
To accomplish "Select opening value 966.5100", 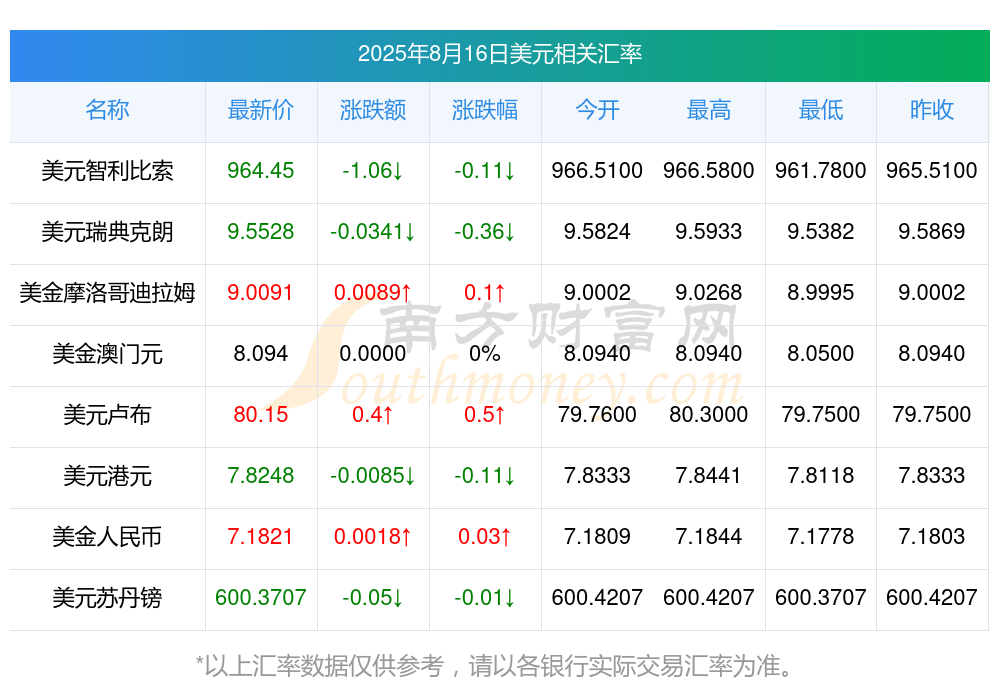I will point(597,170).
